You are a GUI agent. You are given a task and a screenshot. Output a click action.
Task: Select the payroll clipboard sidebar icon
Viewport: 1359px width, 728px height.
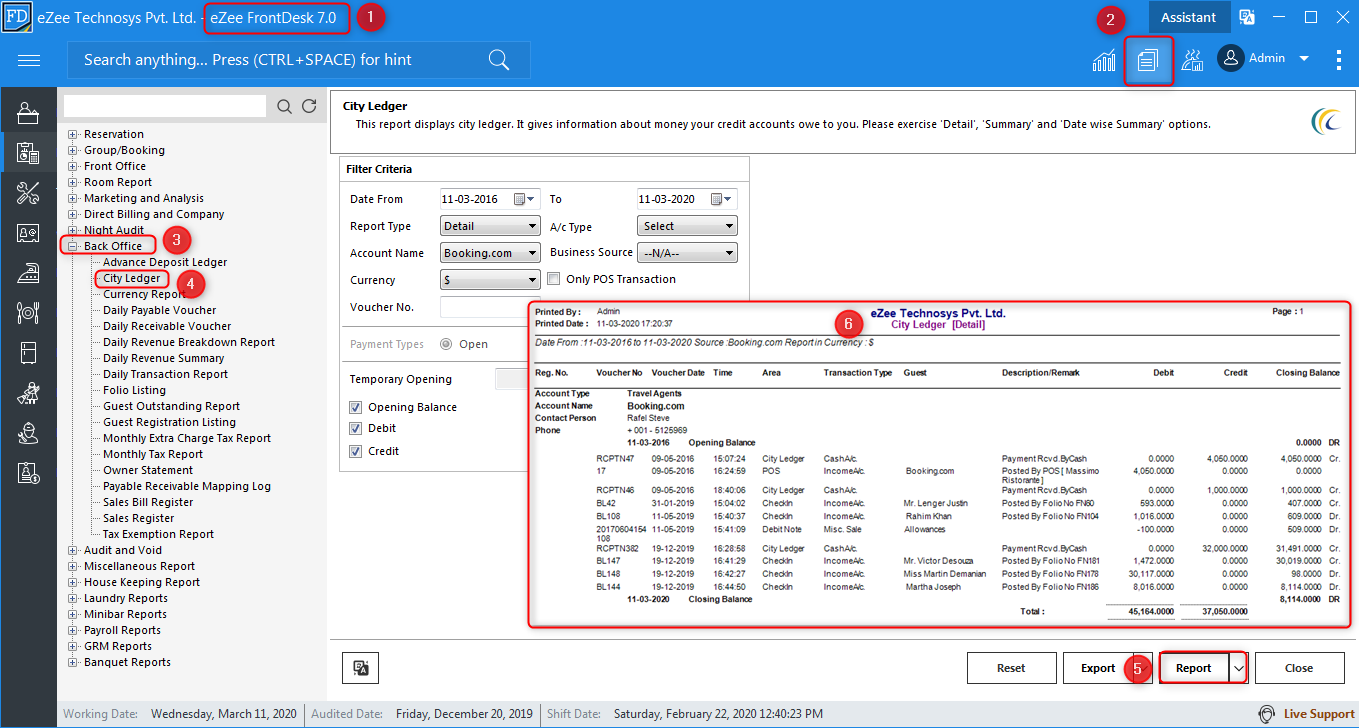click(x=28, y=473)
